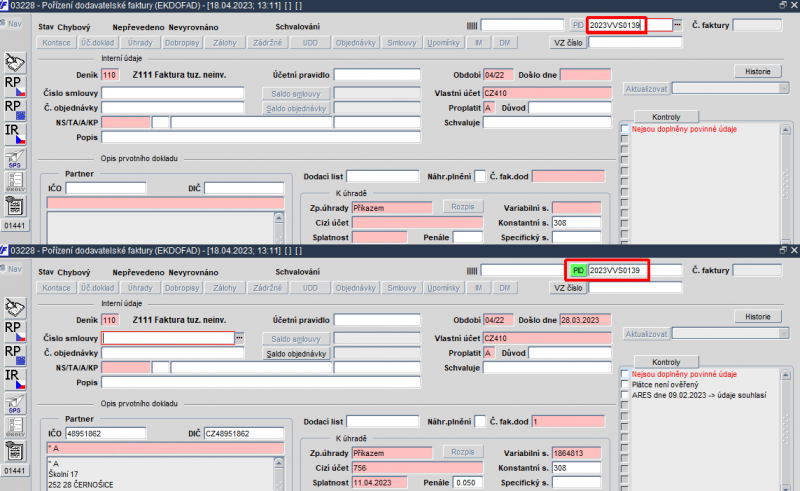Open the Zádržné tab in lower window
Image resolution: width=800 pixels, height=491 pixels.
pos(267,288)
